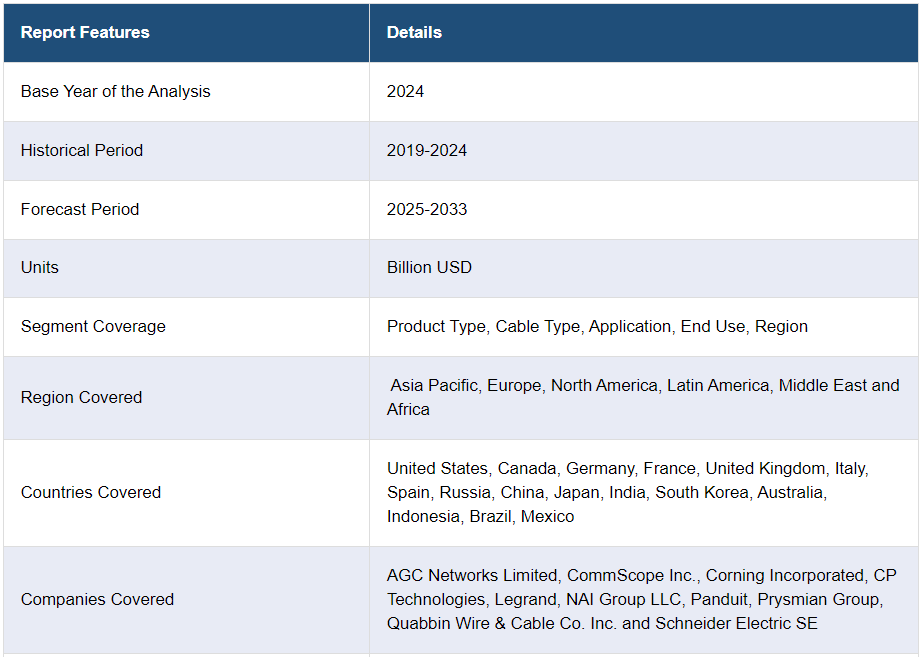This screenshot has height=657, width=923.
Task: Select the 'Segment Coverage' row label
Action: 93,326
